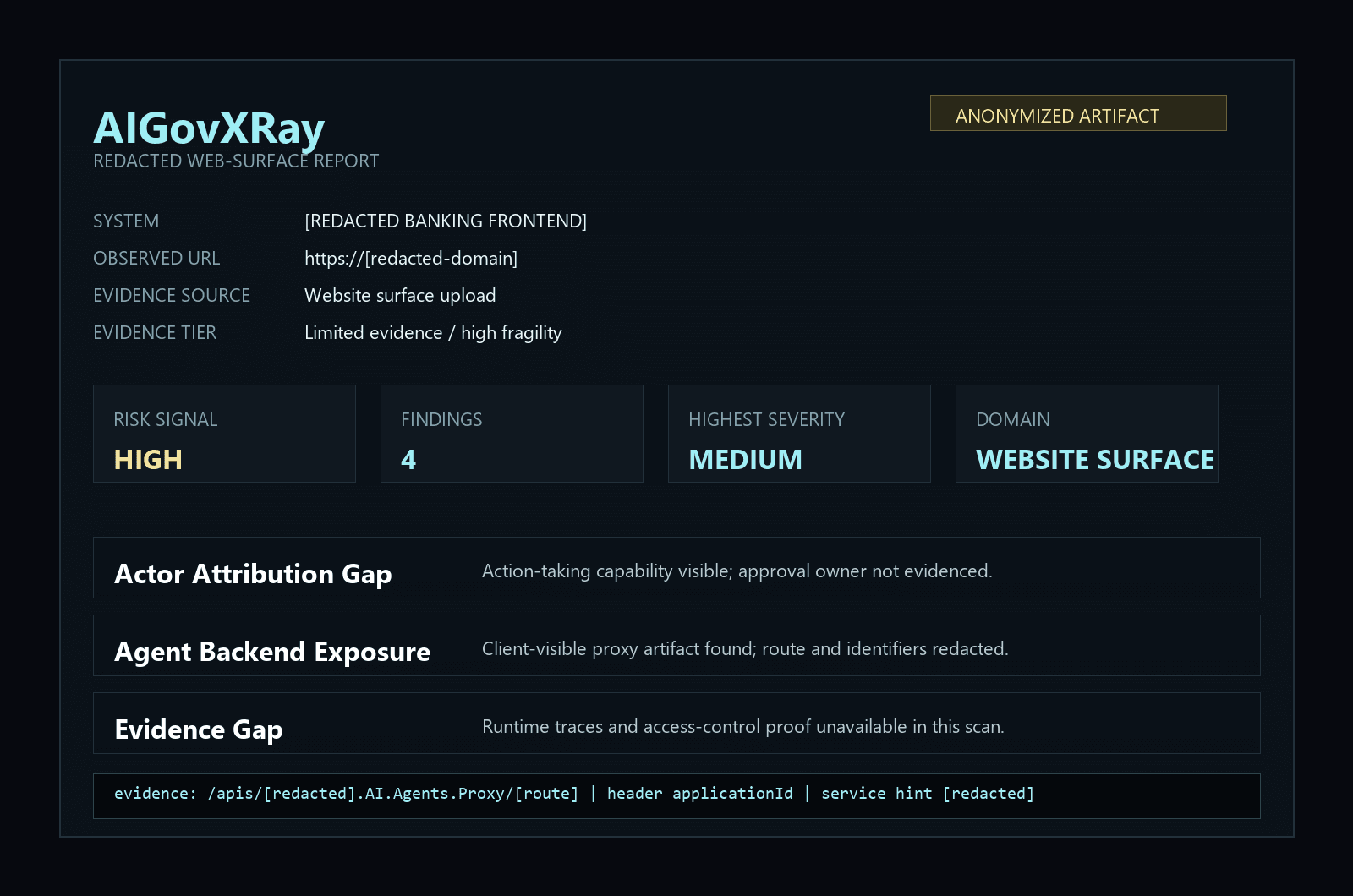Click the approval owner not evidenced description
Viewport: 1353px width, 896px height.
pyautogui.click(x=737, y=571)
